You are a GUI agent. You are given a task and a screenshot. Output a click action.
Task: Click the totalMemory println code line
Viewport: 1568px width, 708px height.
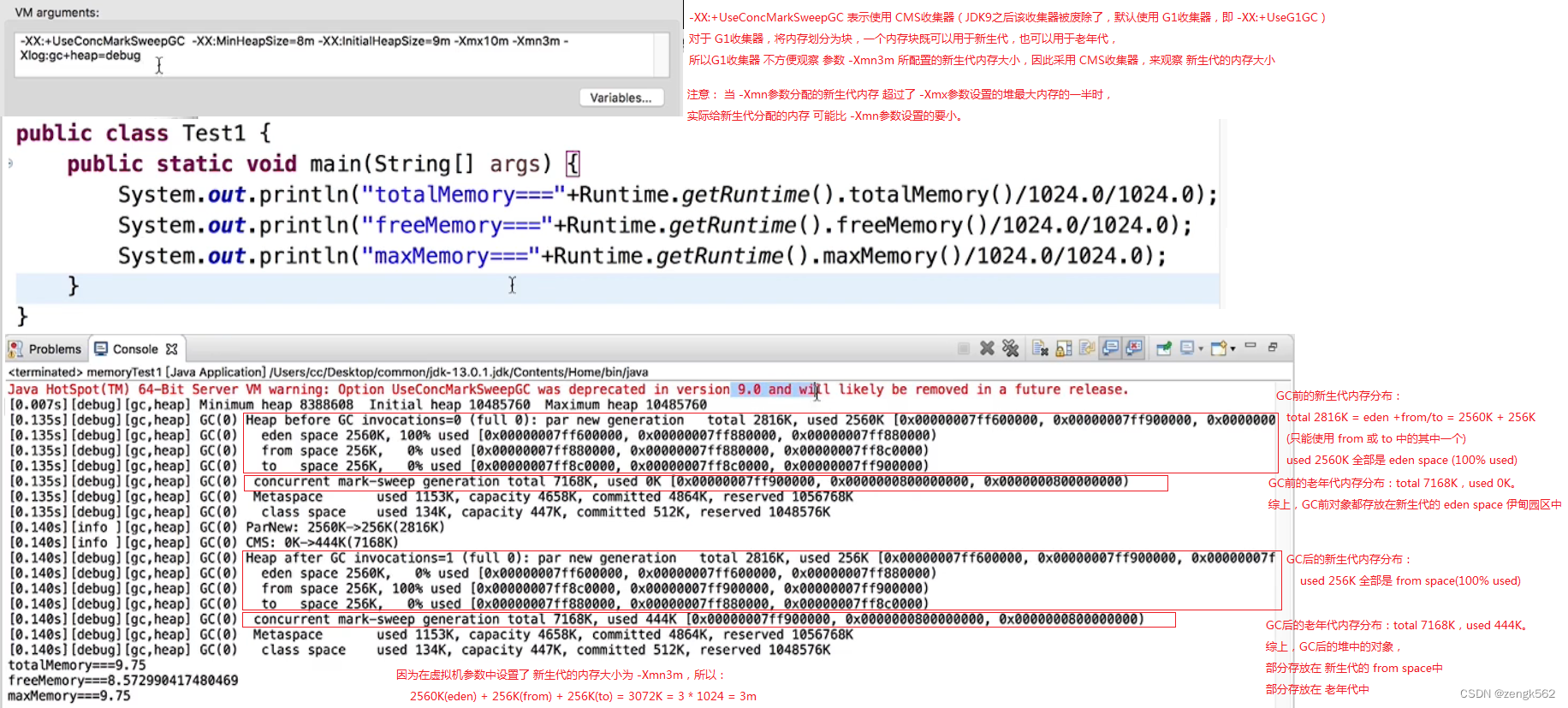point(668,195)
